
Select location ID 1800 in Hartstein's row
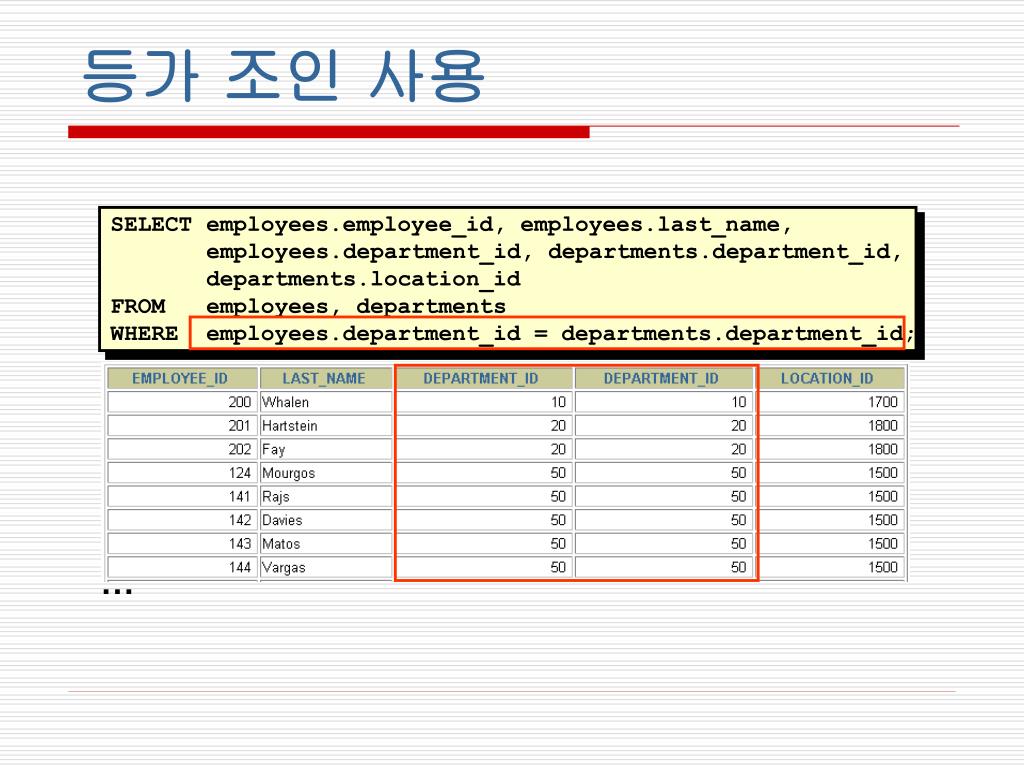coord(831,425)
